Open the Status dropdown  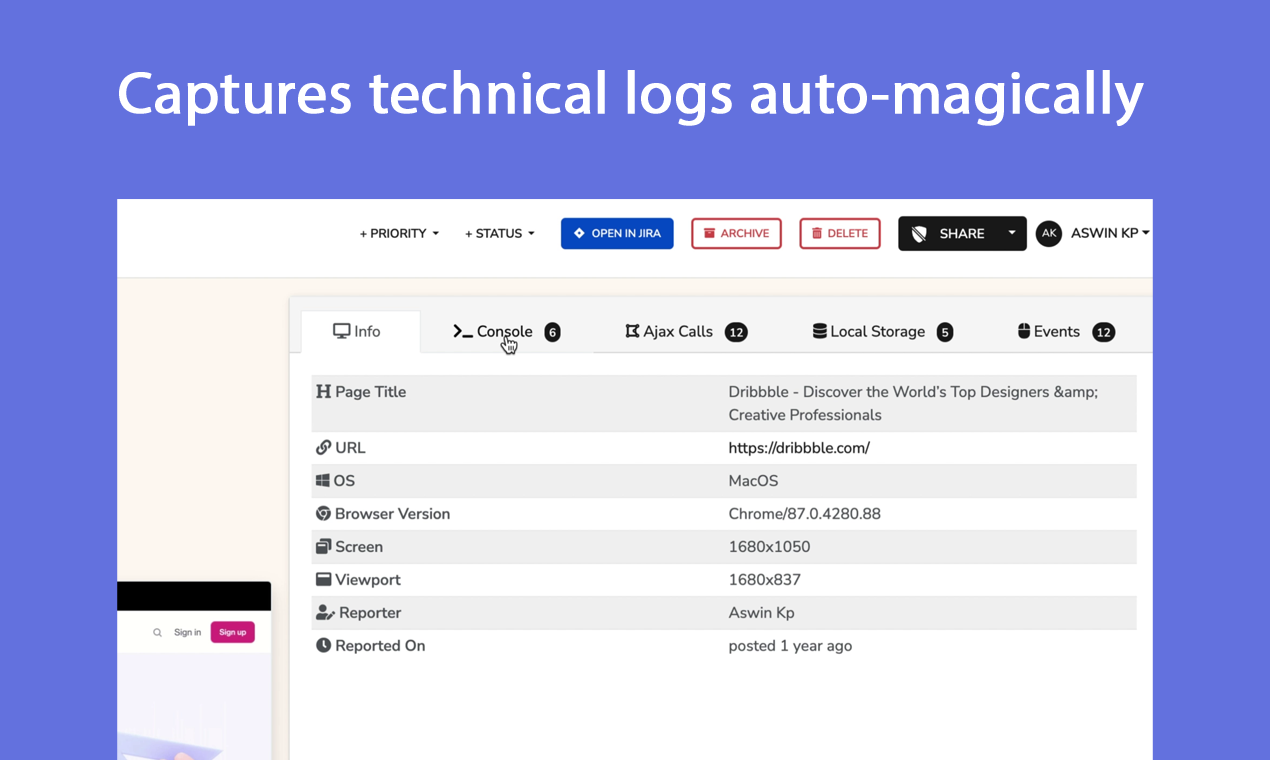[499, 233]
